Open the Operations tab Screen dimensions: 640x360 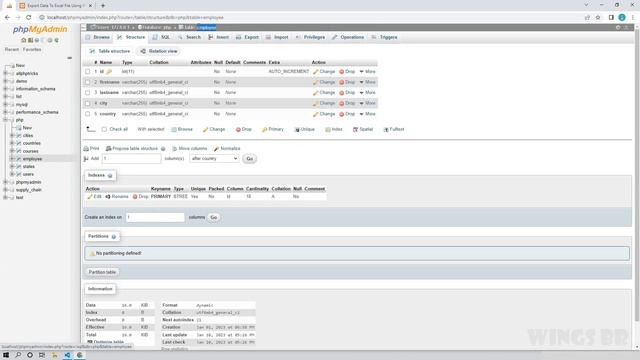coord(348,37)
